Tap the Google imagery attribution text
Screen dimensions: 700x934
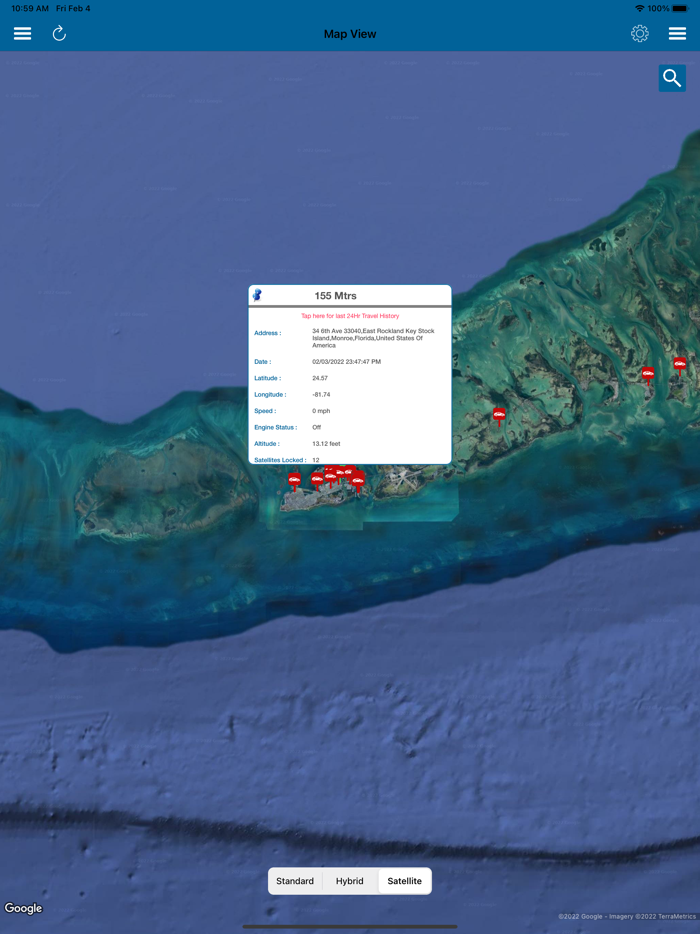pos(627,916)
